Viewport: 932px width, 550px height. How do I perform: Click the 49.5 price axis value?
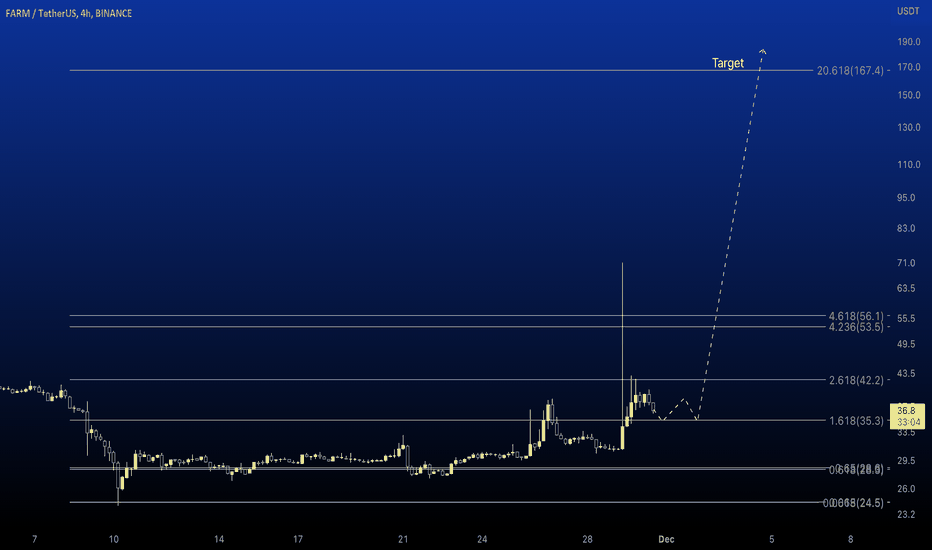click(906, 344)
